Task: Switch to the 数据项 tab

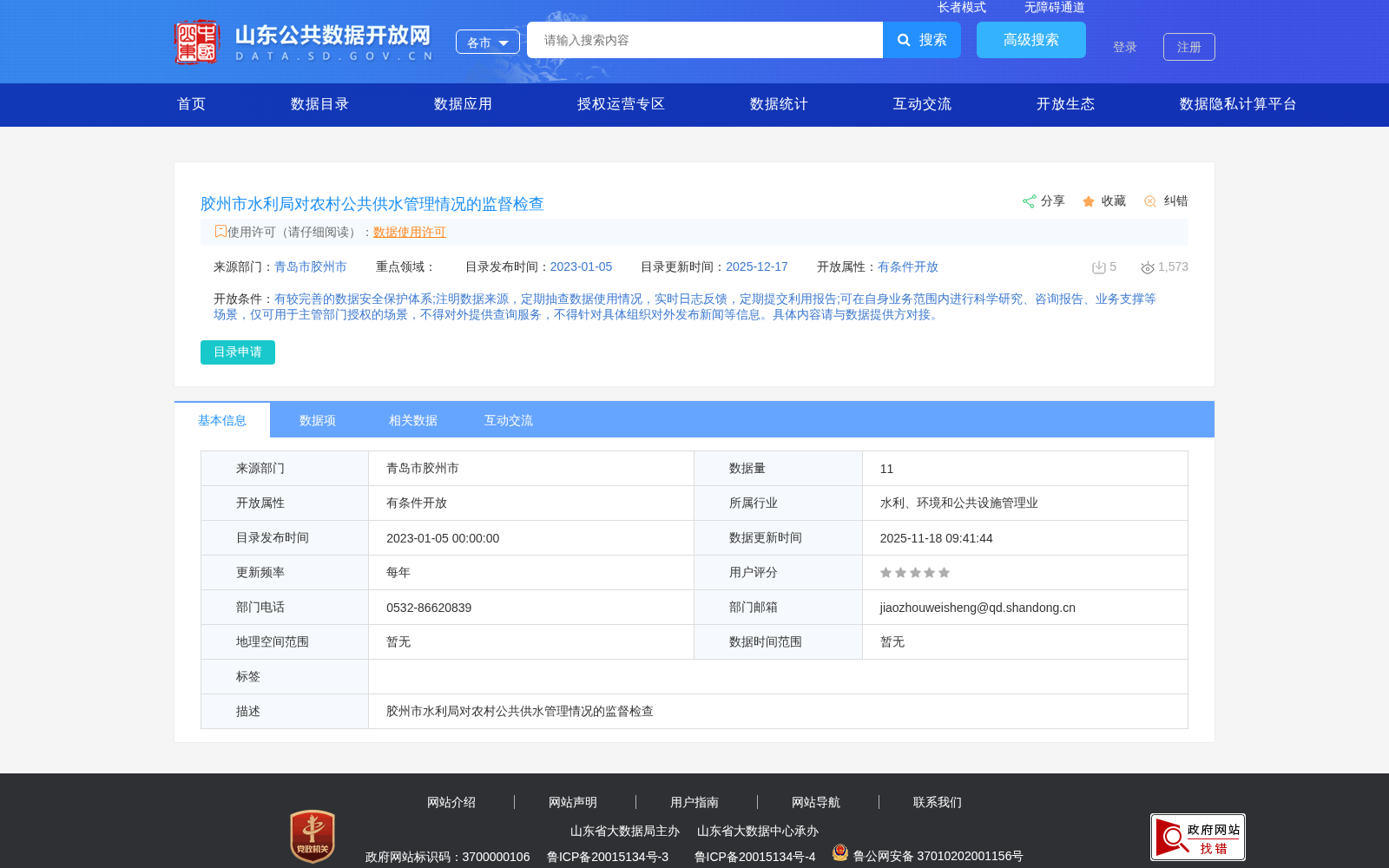Action: click(x=318, y=420)
